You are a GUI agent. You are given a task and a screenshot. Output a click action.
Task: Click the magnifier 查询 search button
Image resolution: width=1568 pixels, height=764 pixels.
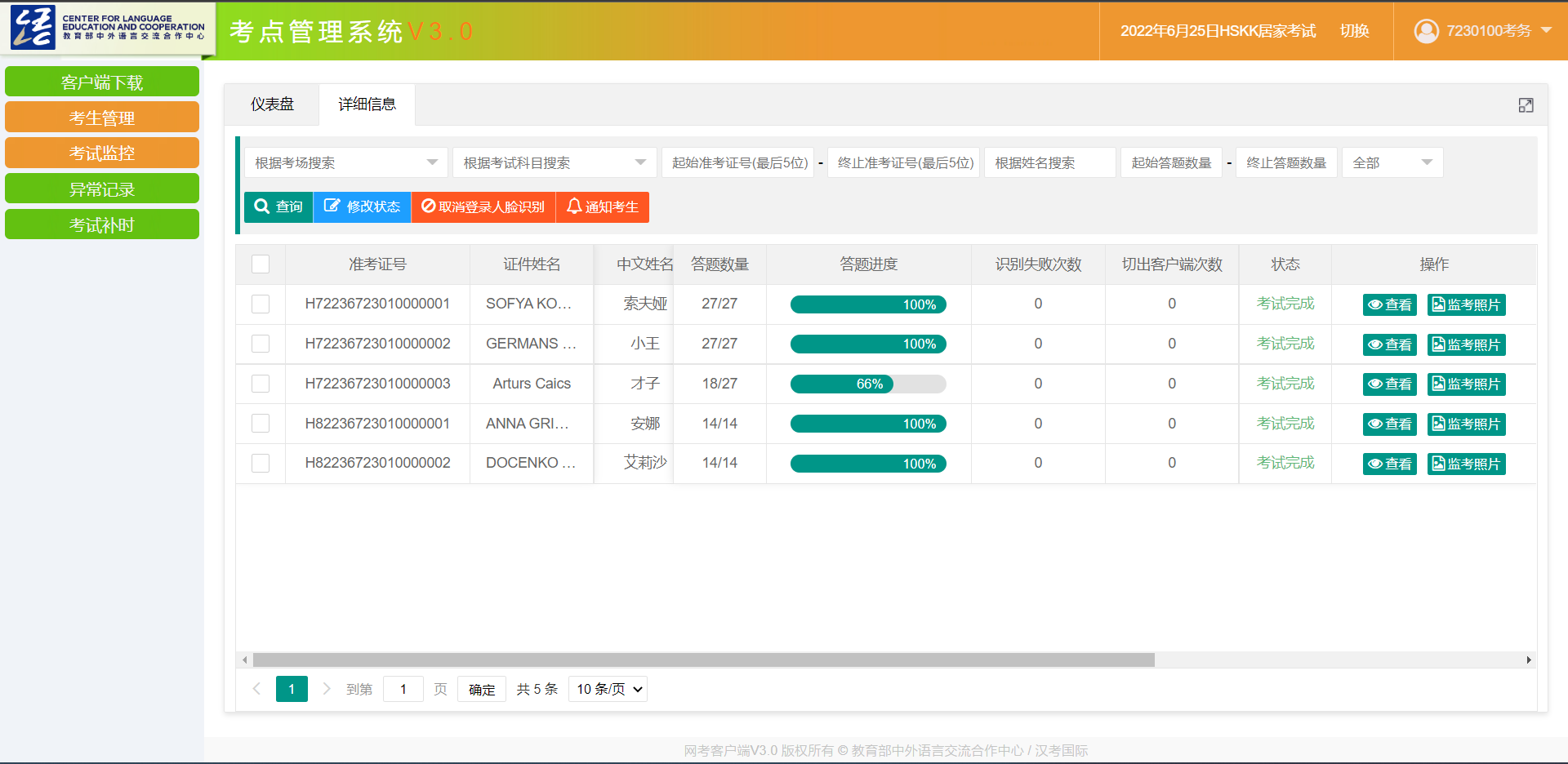click(x=278, y=207)
